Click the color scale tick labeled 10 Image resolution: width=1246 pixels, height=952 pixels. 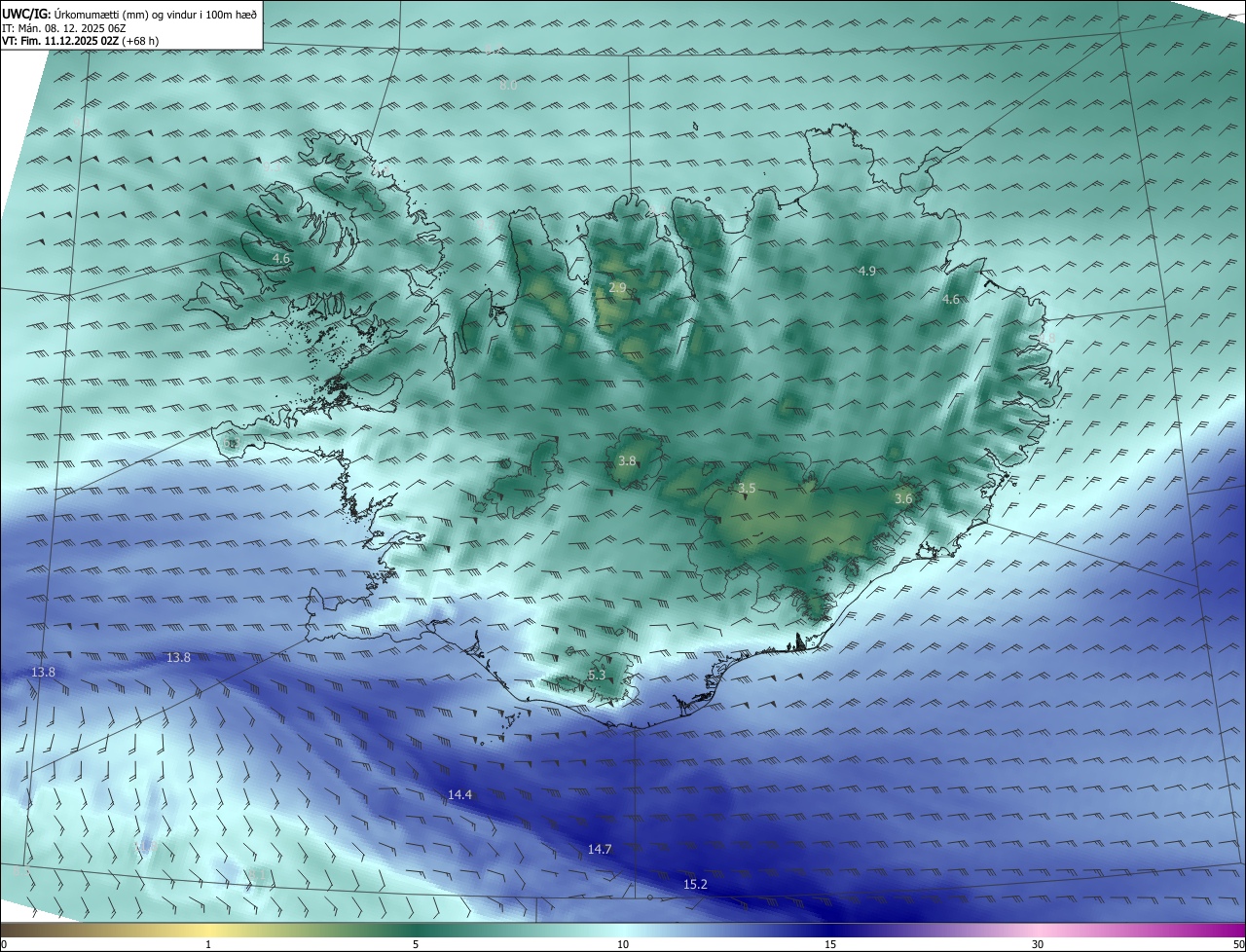tap(623, 944)
